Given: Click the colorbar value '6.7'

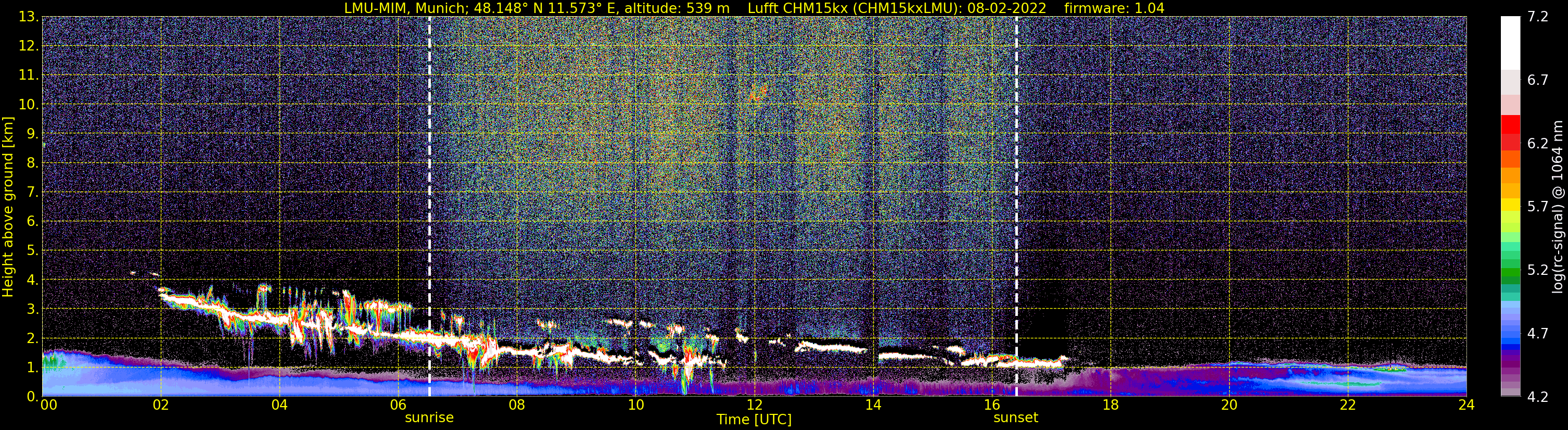Looking at the screenshot, I should tap(1538, 80).
